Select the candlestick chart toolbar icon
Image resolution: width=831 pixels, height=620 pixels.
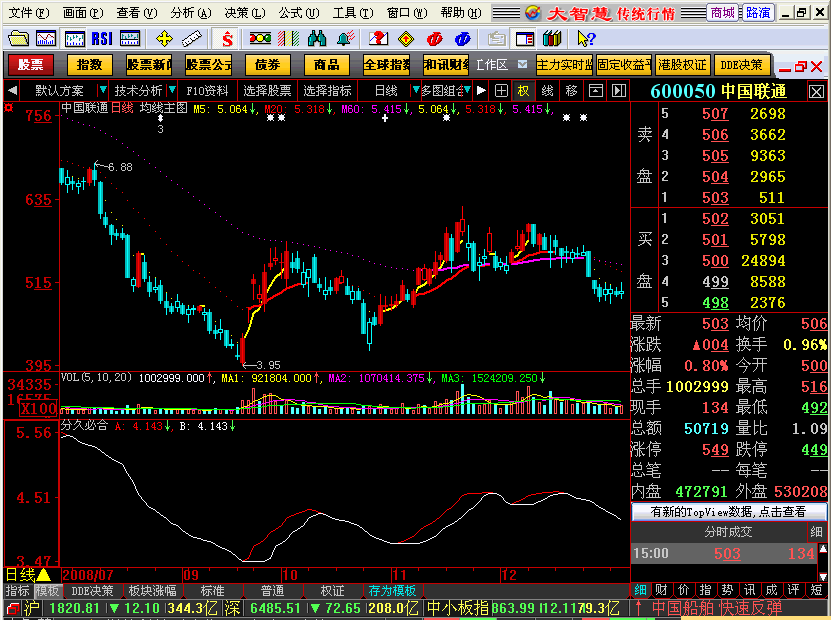tap(74, 39)
